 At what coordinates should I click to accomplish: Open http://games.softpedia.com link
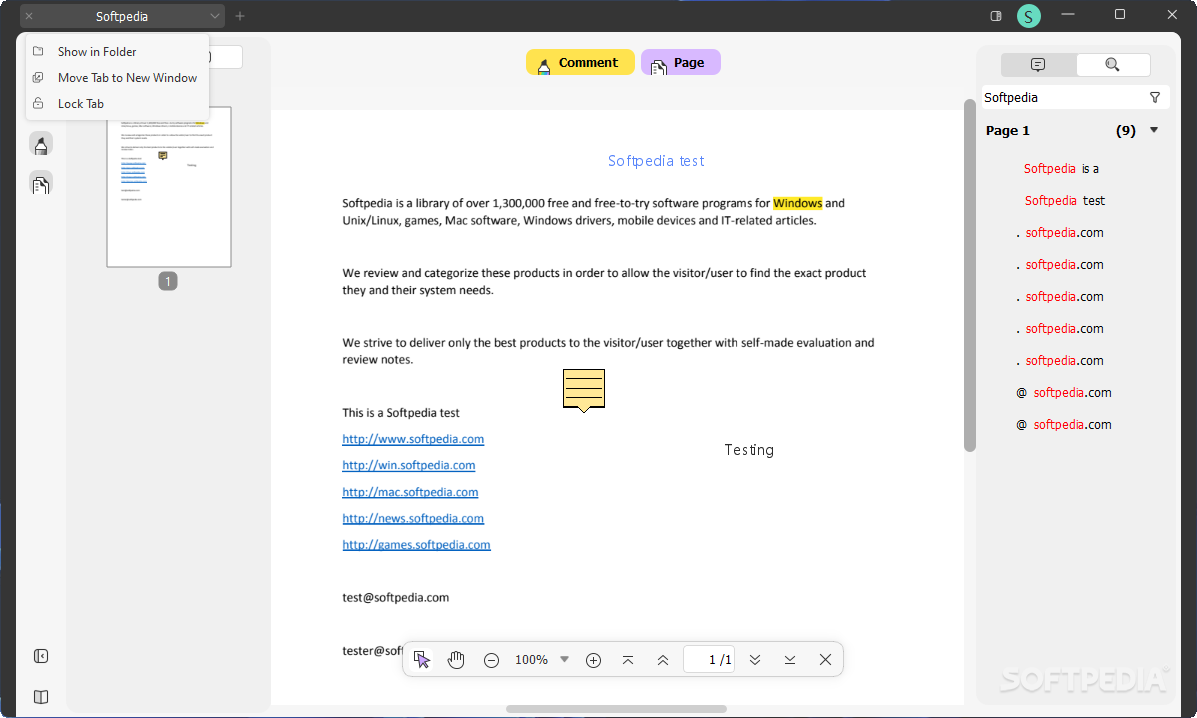click(416, 545)
